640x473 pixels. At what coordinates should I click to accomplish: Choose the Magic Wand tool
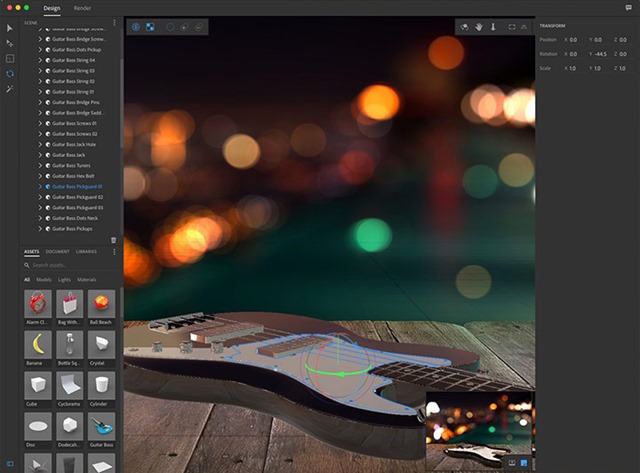click(9, 89)
